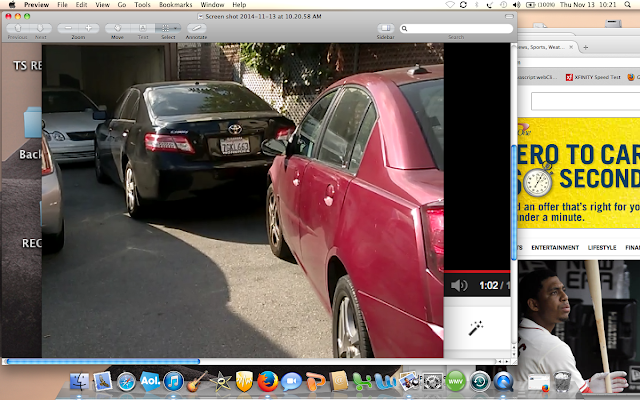
Task: Open Finder from the Dock
Action: (80, 382)
